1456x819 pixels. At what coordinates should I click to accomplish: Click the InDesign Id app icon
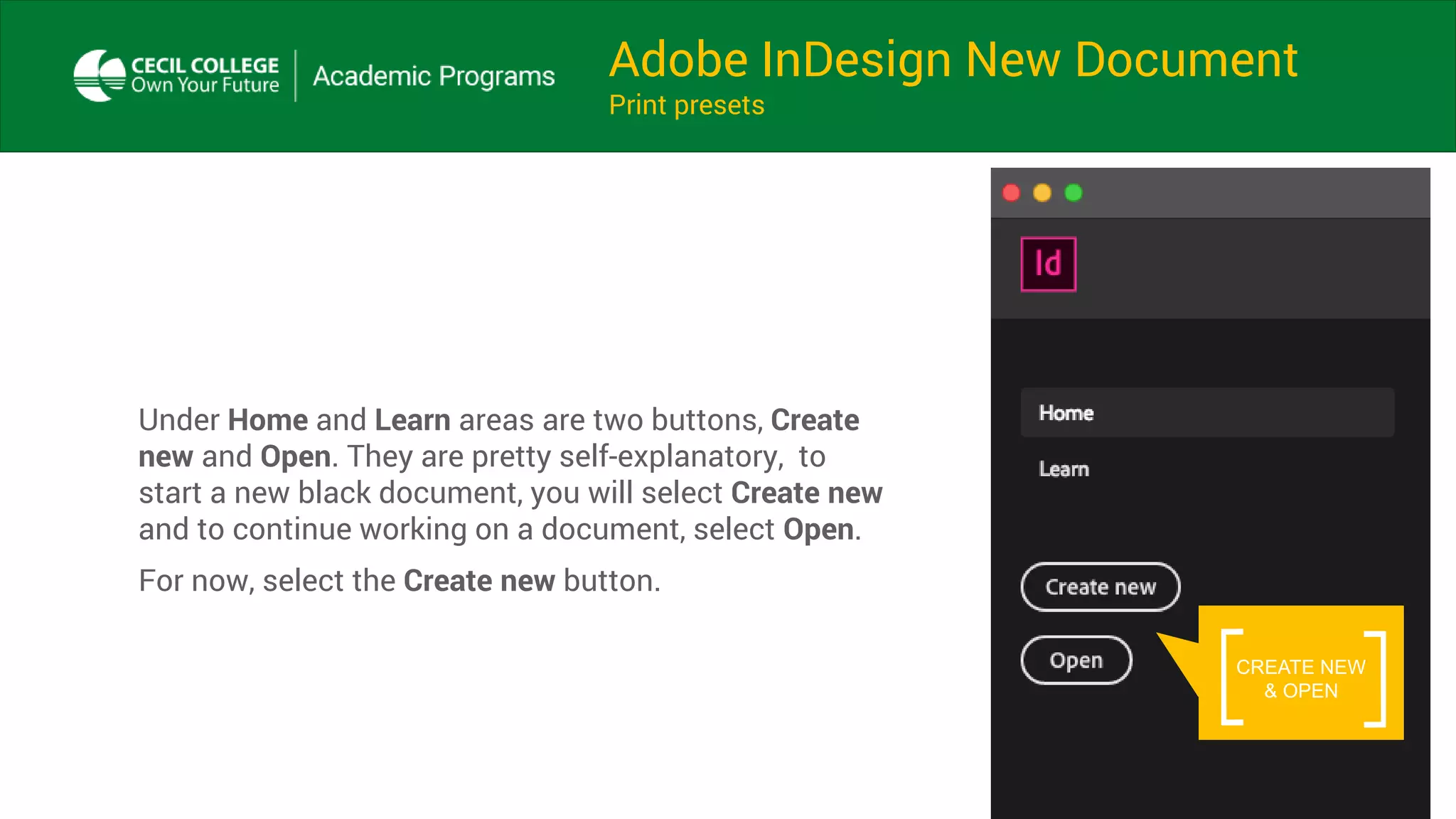[1048, 264]
